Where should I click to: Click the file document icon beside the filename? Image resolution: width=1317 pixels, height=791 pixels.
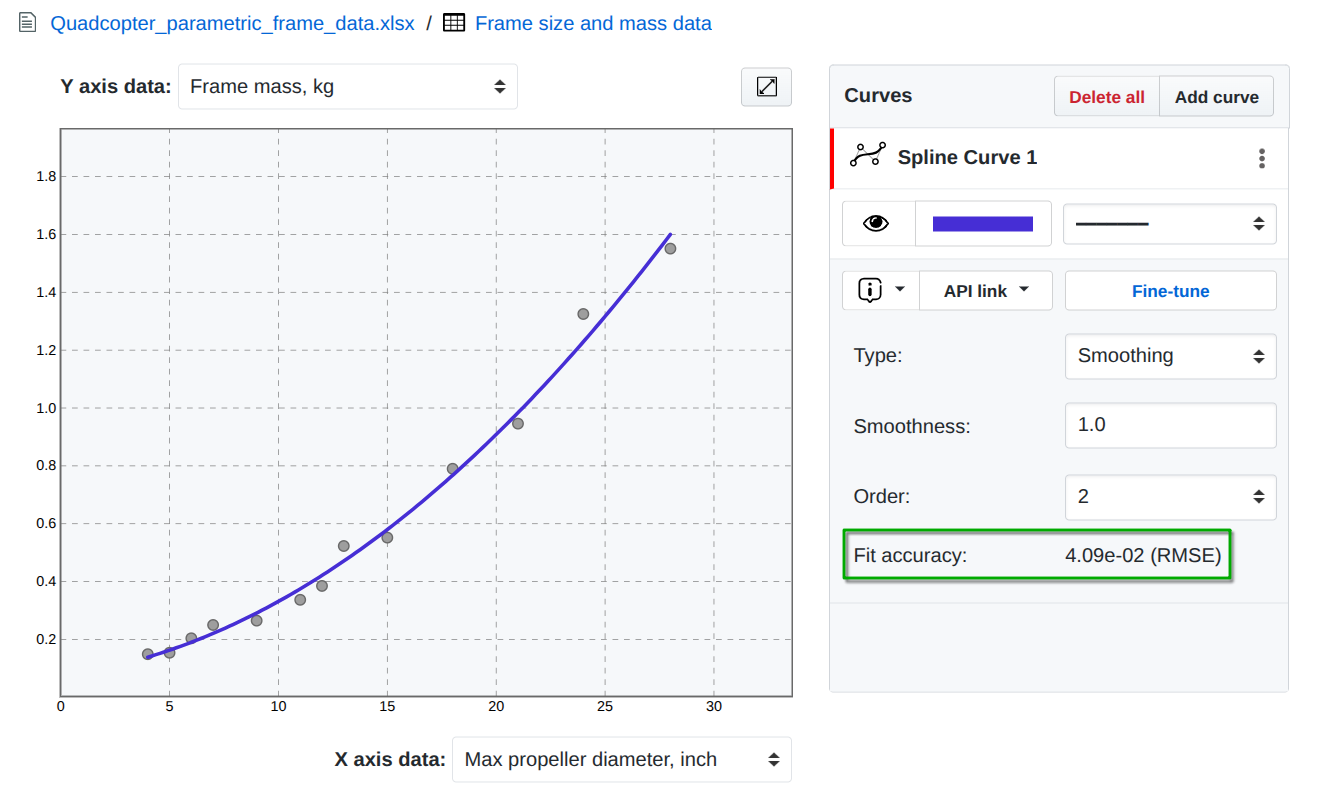27,22
